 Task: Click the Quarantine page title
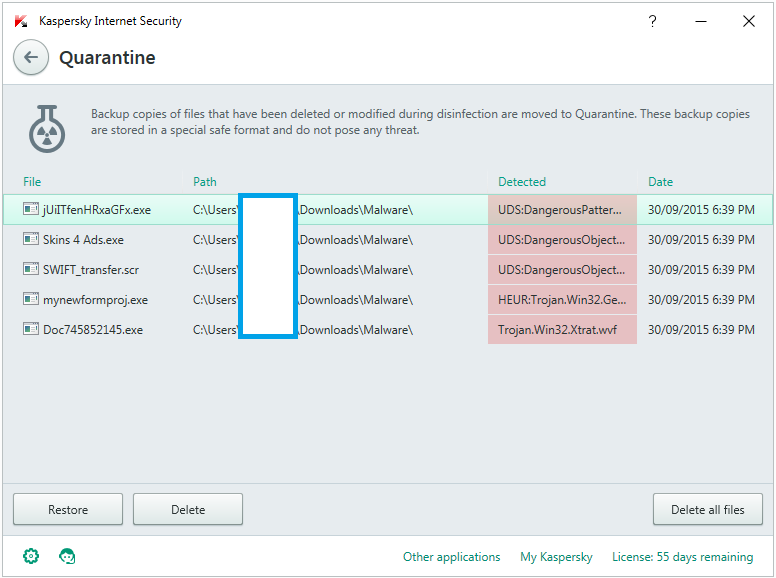coord(107,58)
